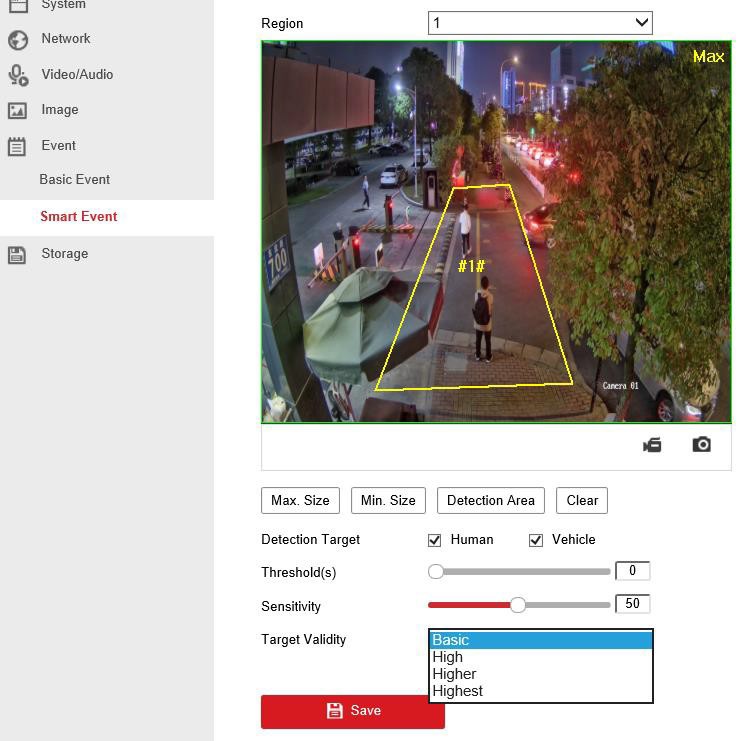
Task: Click the snapshot capture camera icon
Action: pyautogui.click(x=702, y=445)
